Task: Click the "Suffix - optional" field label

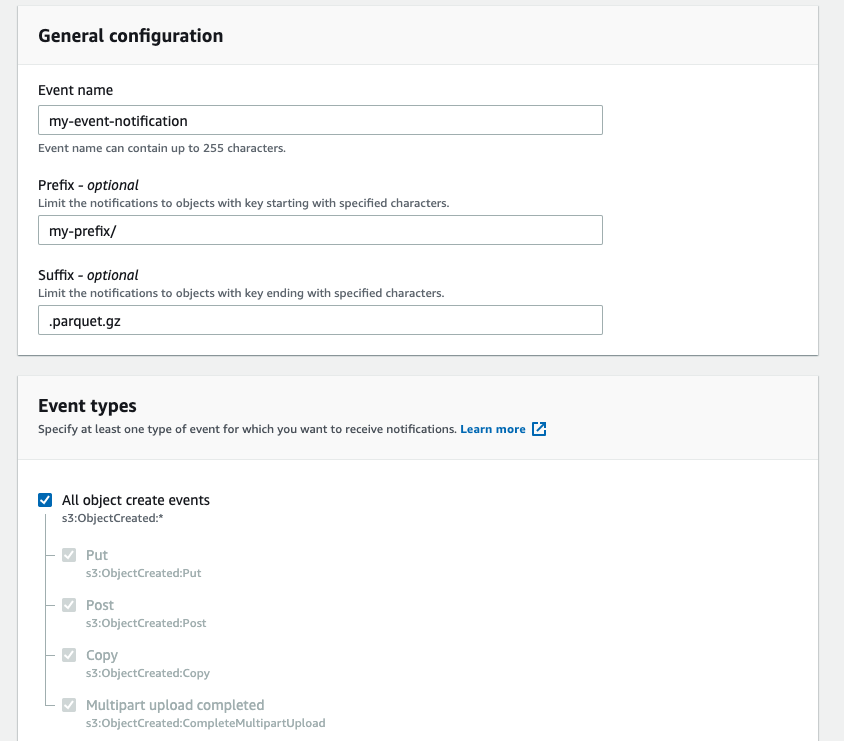Action: click(88, 275)
